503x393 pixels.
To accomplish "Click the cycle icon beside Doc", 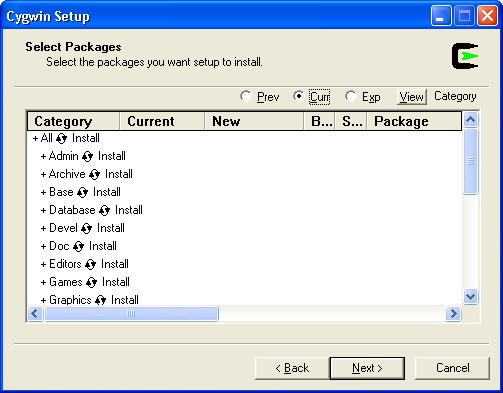I will click(78, 246).
